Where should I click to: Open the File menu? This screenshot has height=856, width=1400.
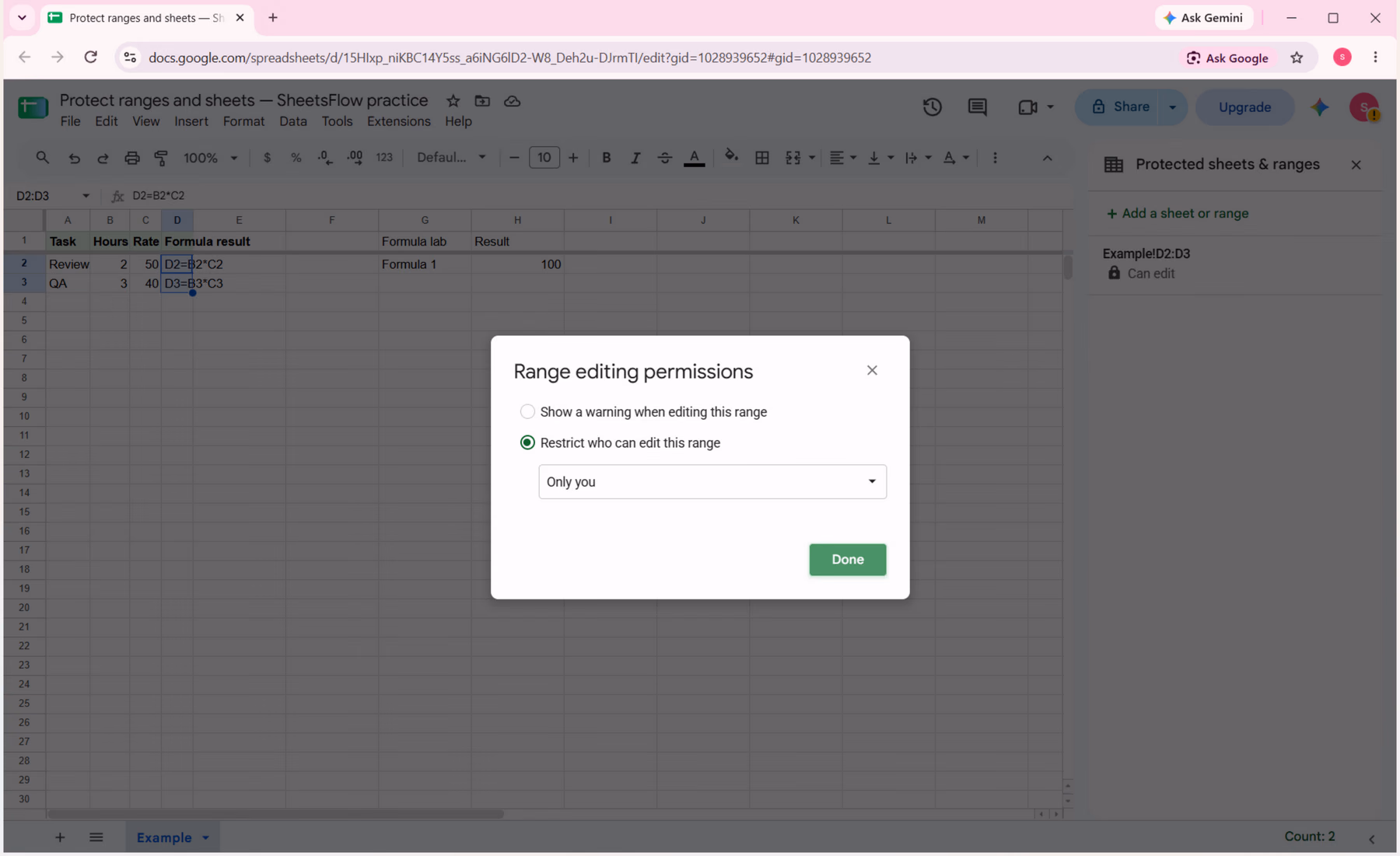pyautogui.click(x=70, y=121)
